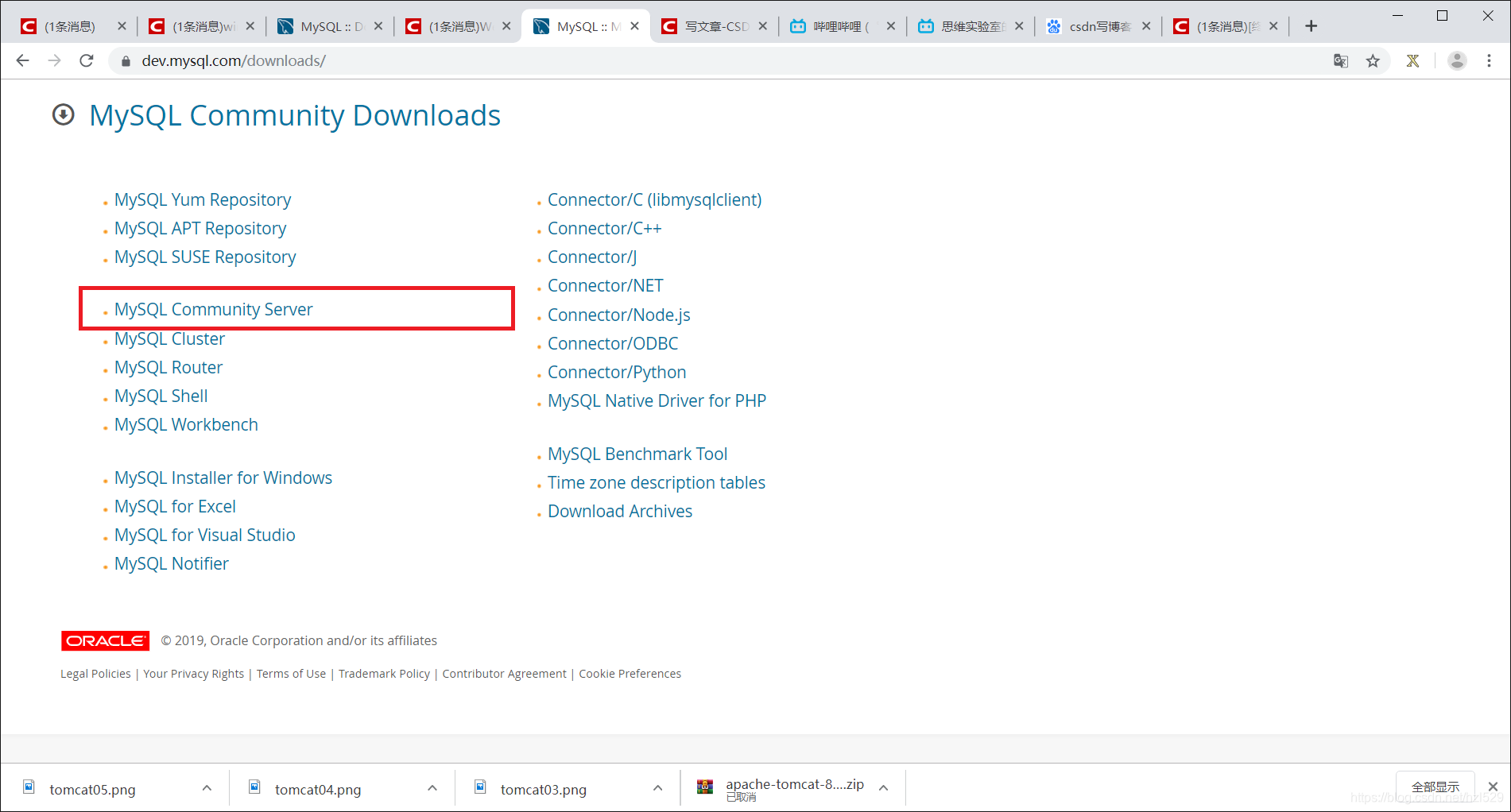Open Connector/C (libmysqlclient) link

(x=655, y=199)
